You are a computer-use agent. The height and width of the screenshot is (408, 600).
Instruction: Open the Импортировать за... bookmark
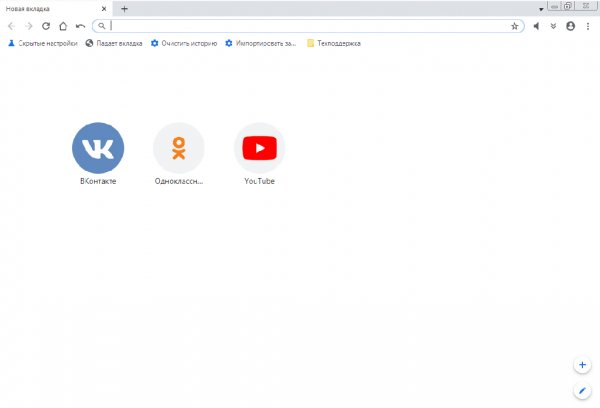click(x=261, y=43)
